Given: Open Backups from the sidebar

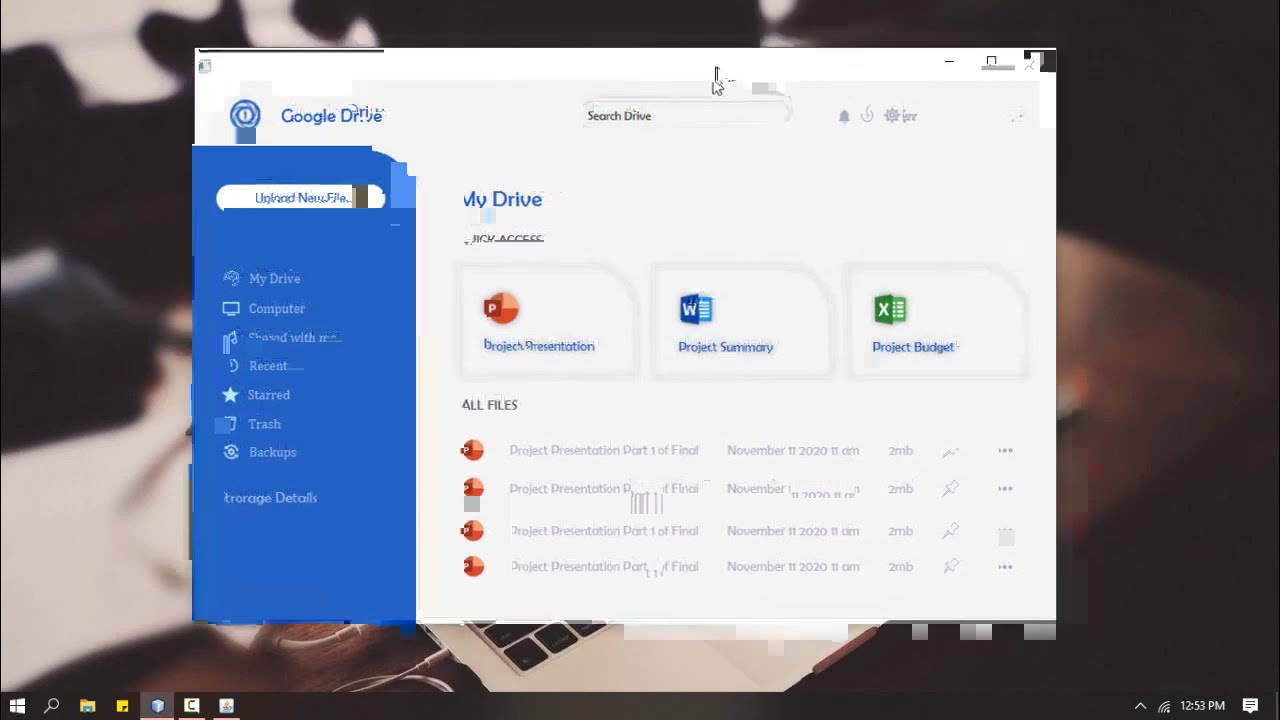Looking at the screenshot, I should 272,452.
